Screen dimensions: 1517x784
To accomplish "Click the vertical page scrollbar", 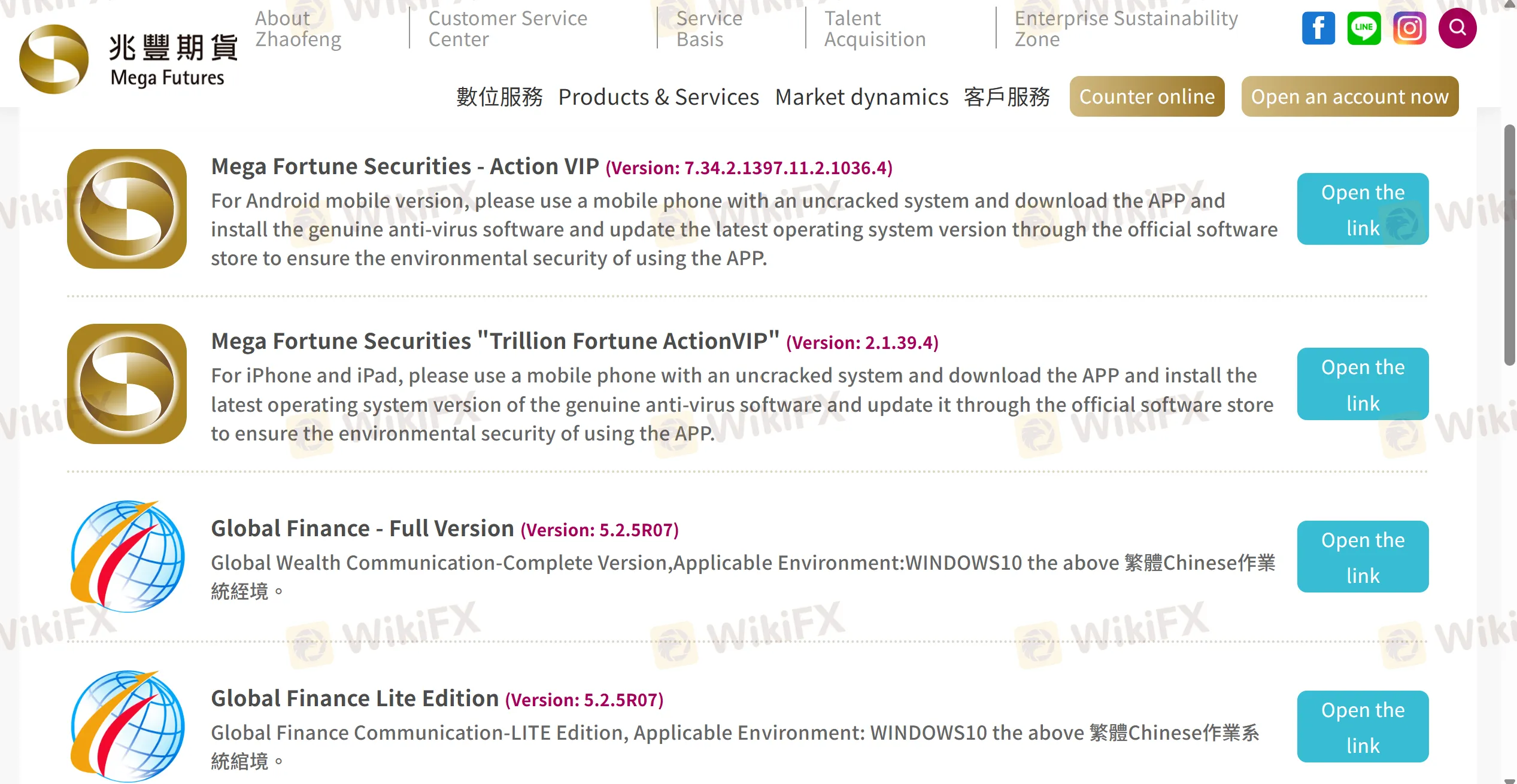I will coord(1509,245).
